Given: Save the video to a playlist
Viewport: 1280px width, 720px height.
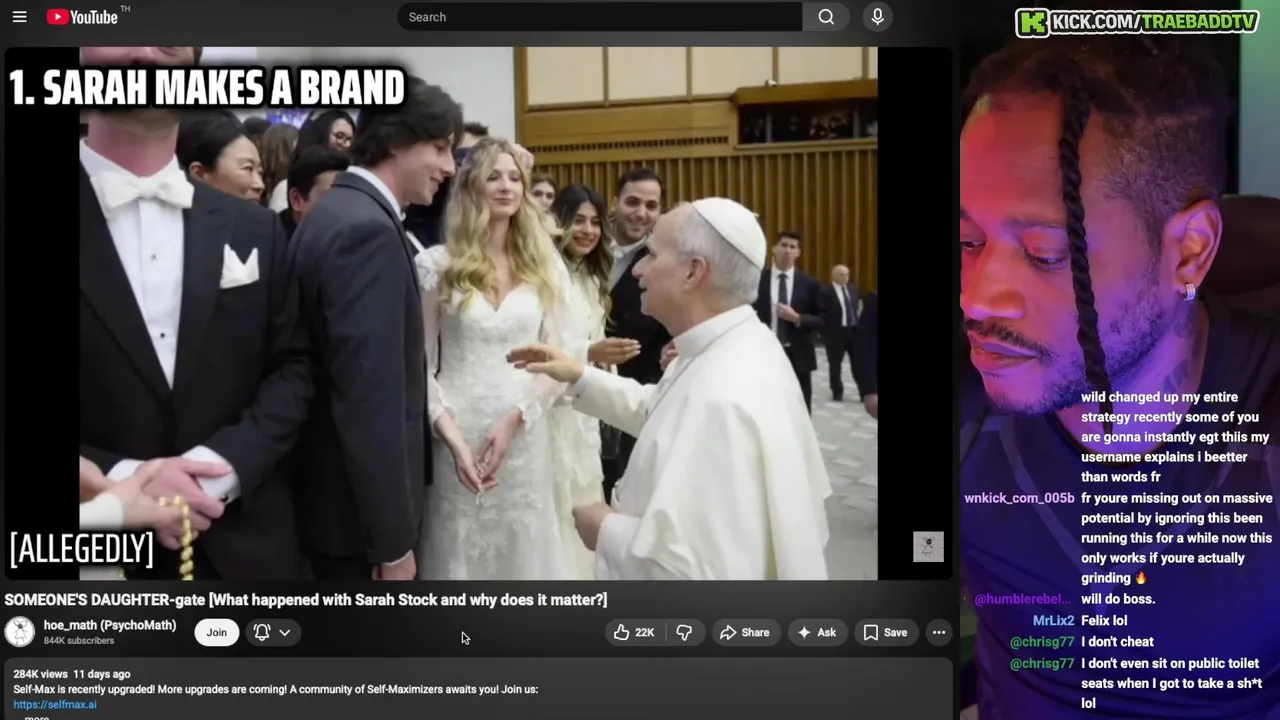Looking at the screenshot, I should click(x=885, y=632).
